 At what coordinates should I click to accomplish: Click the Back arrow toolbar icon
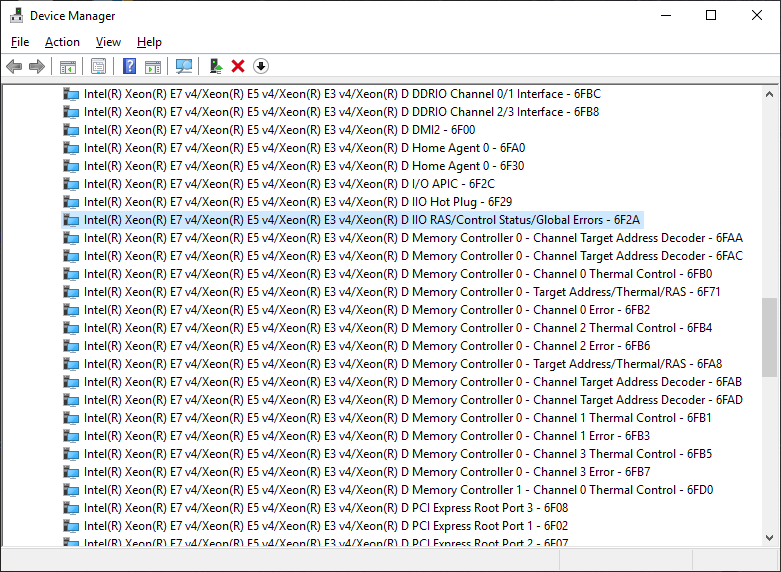[x=14, y=66]
